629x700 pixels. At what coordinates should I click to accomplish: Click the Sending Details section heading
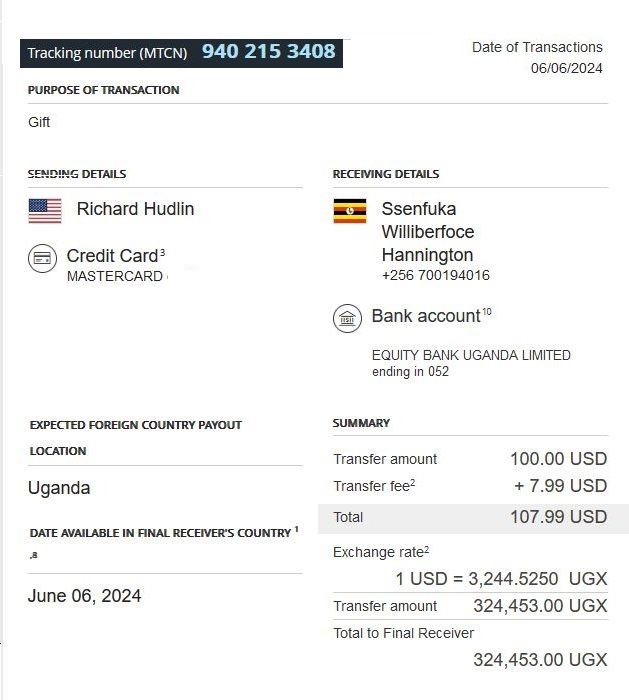(77, 174)
